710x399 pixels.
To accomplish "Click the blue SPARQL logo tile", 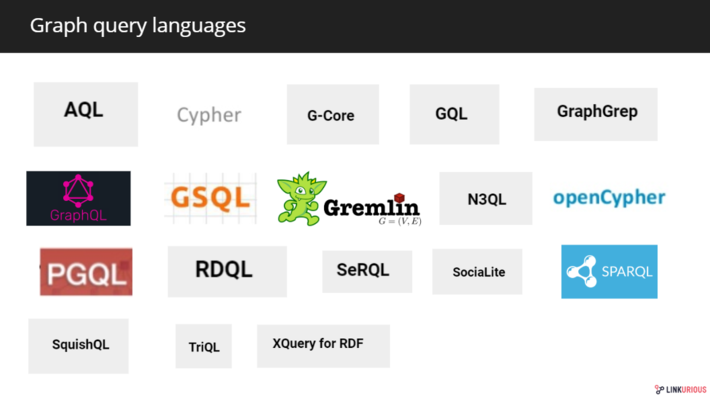I will tap(609, 272).
